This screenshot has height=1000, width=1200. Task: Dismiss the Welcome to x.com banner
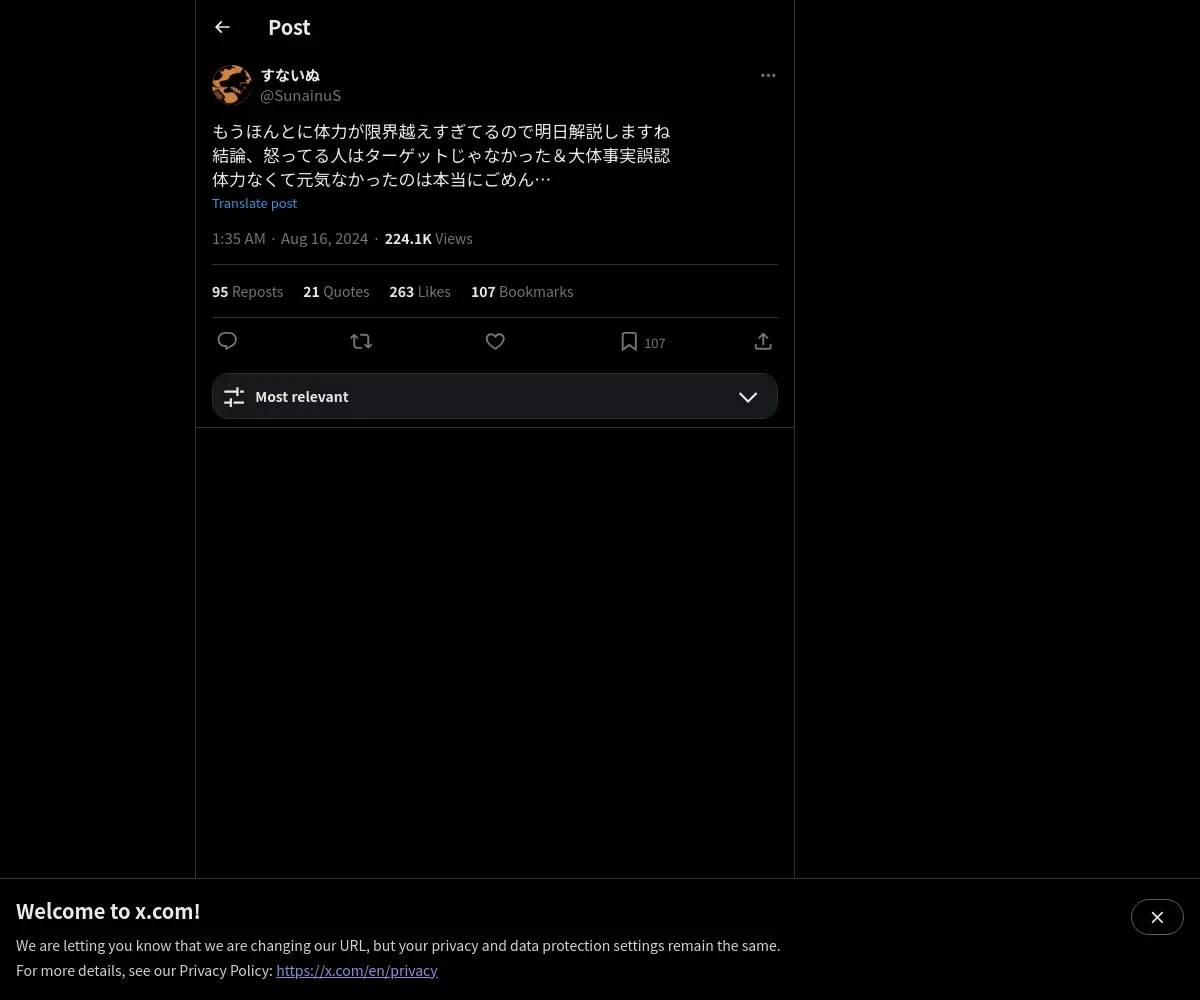click(1157, 917)
